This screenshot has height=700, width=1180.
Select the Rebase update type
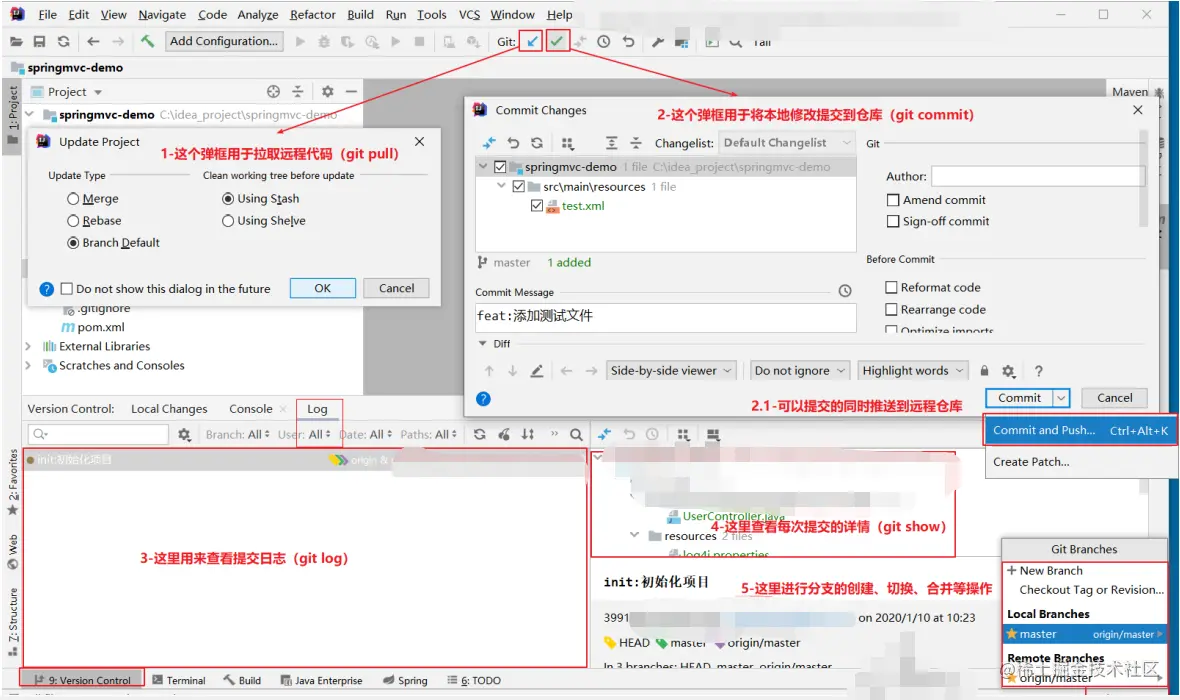(94, 221)
